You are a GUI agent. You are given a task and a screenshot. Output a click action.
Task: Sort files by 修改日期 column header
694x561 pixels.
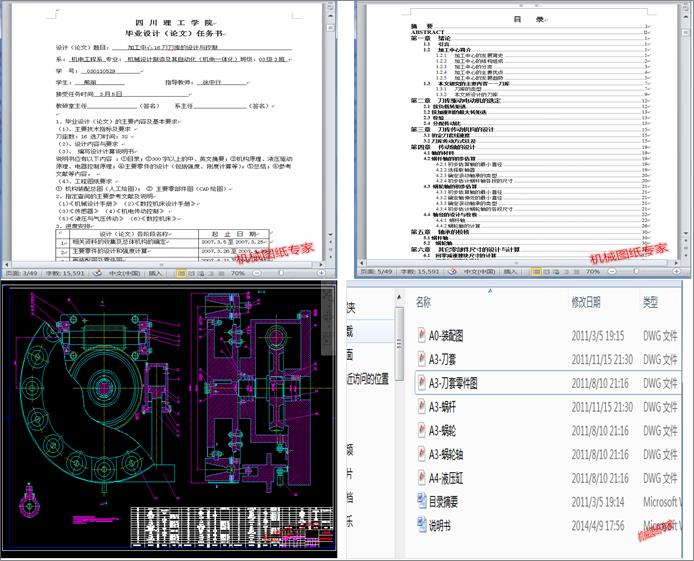(586, 302)
